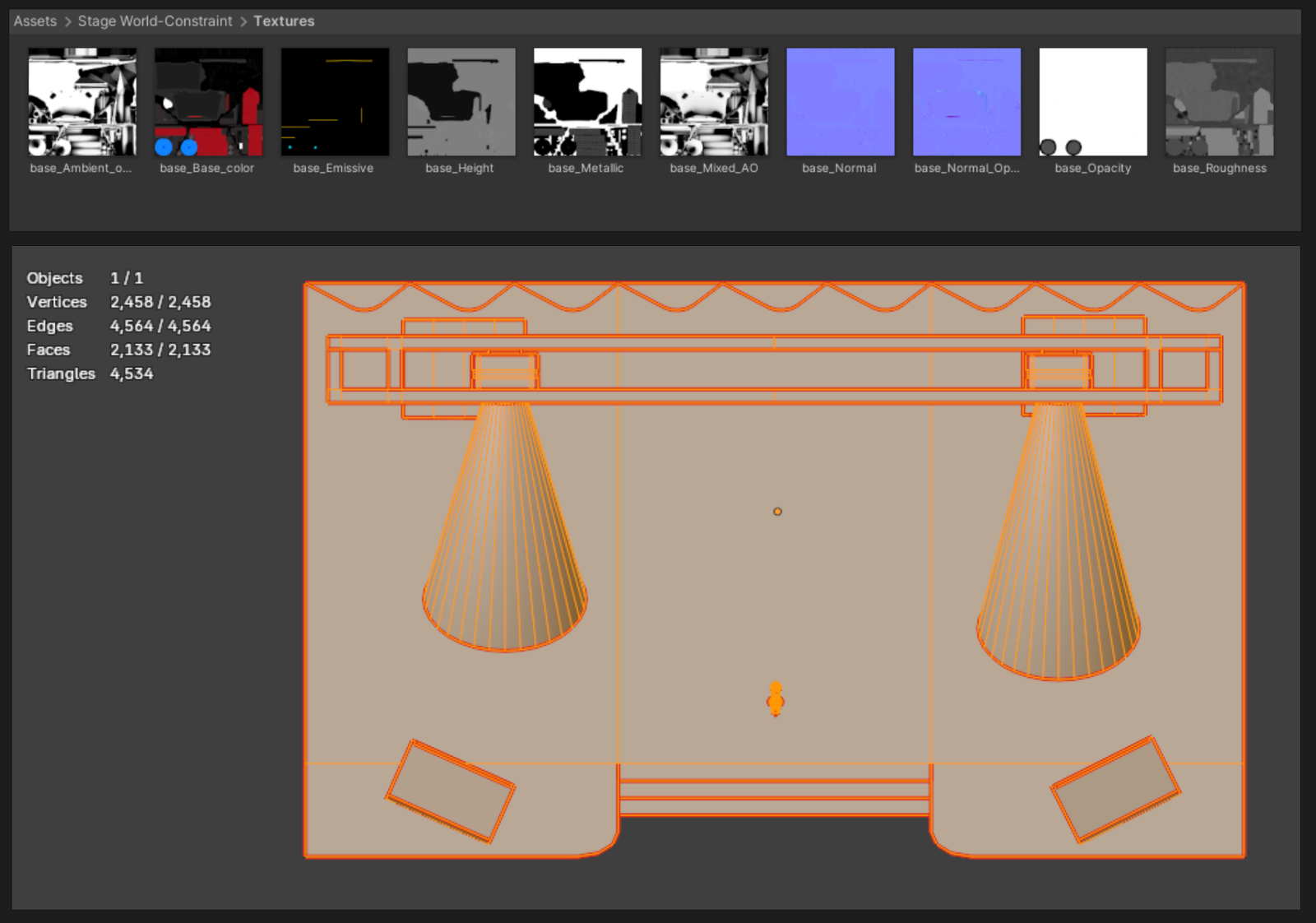Pick the base_Metallic texture thumbnail

[587, 102]
